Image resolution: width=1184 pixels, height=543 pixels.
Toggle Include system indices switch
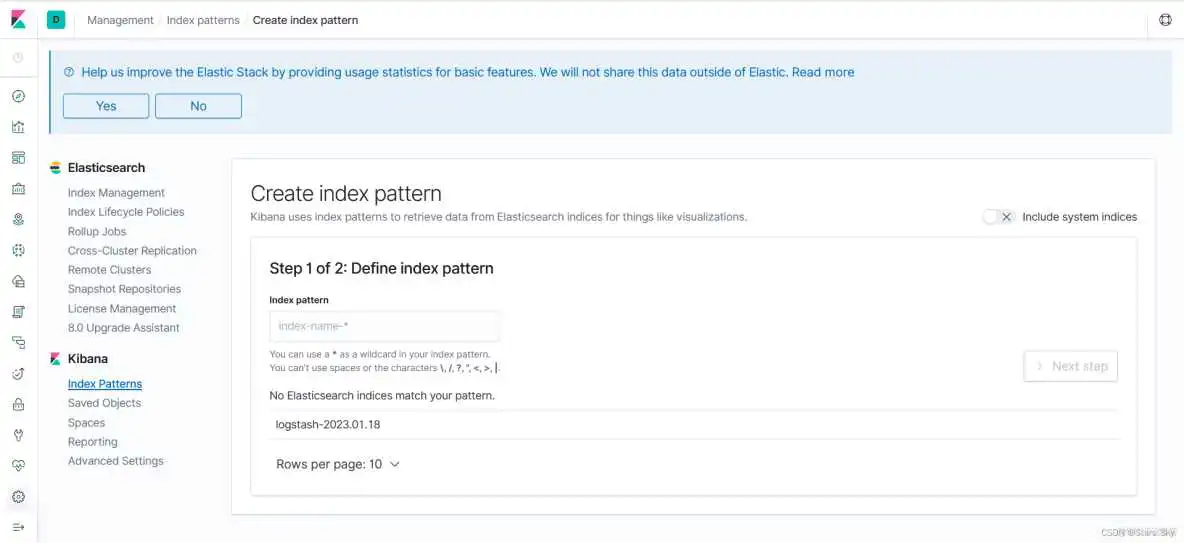point(998,217)
